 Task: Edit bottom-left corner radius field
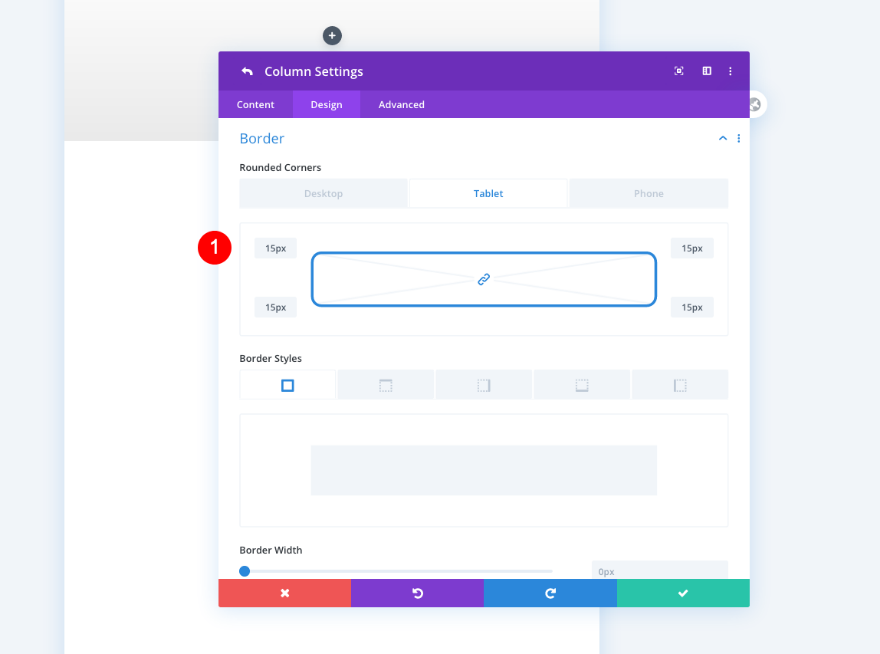(276, 307)
